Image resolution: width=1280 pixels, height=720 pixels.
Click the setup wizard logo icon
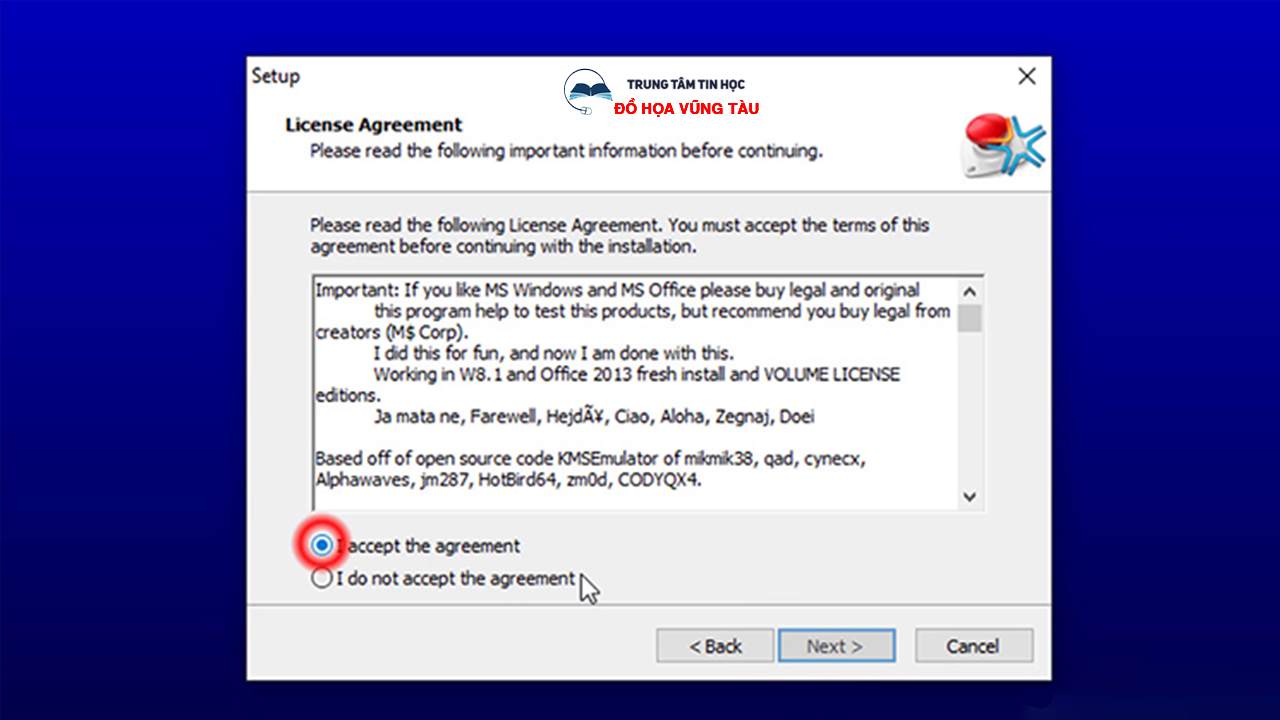(x=1003, y=146)
